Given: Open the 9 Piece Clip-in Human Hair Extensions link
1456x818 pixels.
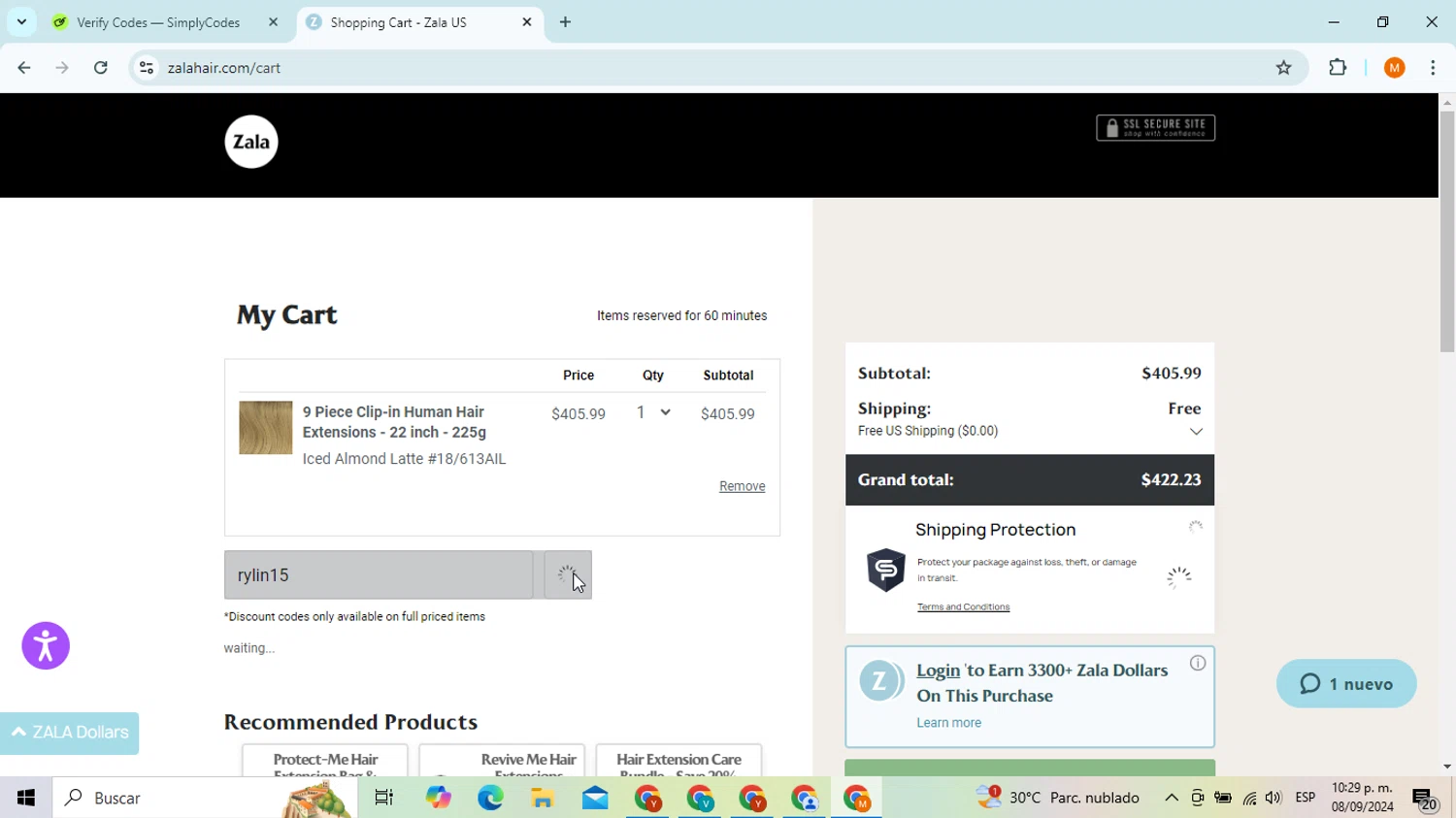Looking at the screenshot, I should [x=394, y=422].
